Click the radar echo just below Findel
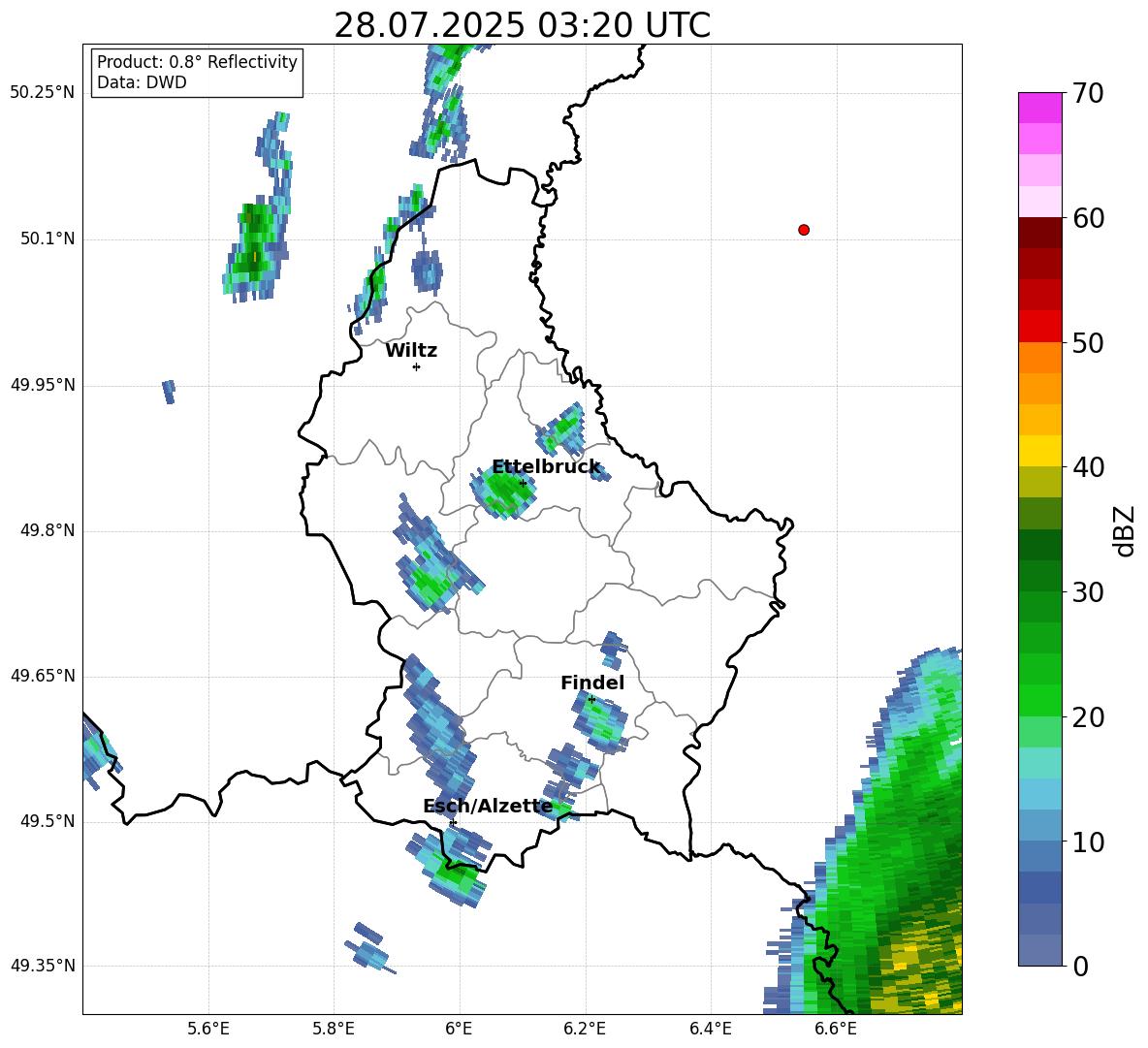Image resolution: width=1148 pixels, height=1048 pixels. (x=600, y=722)
